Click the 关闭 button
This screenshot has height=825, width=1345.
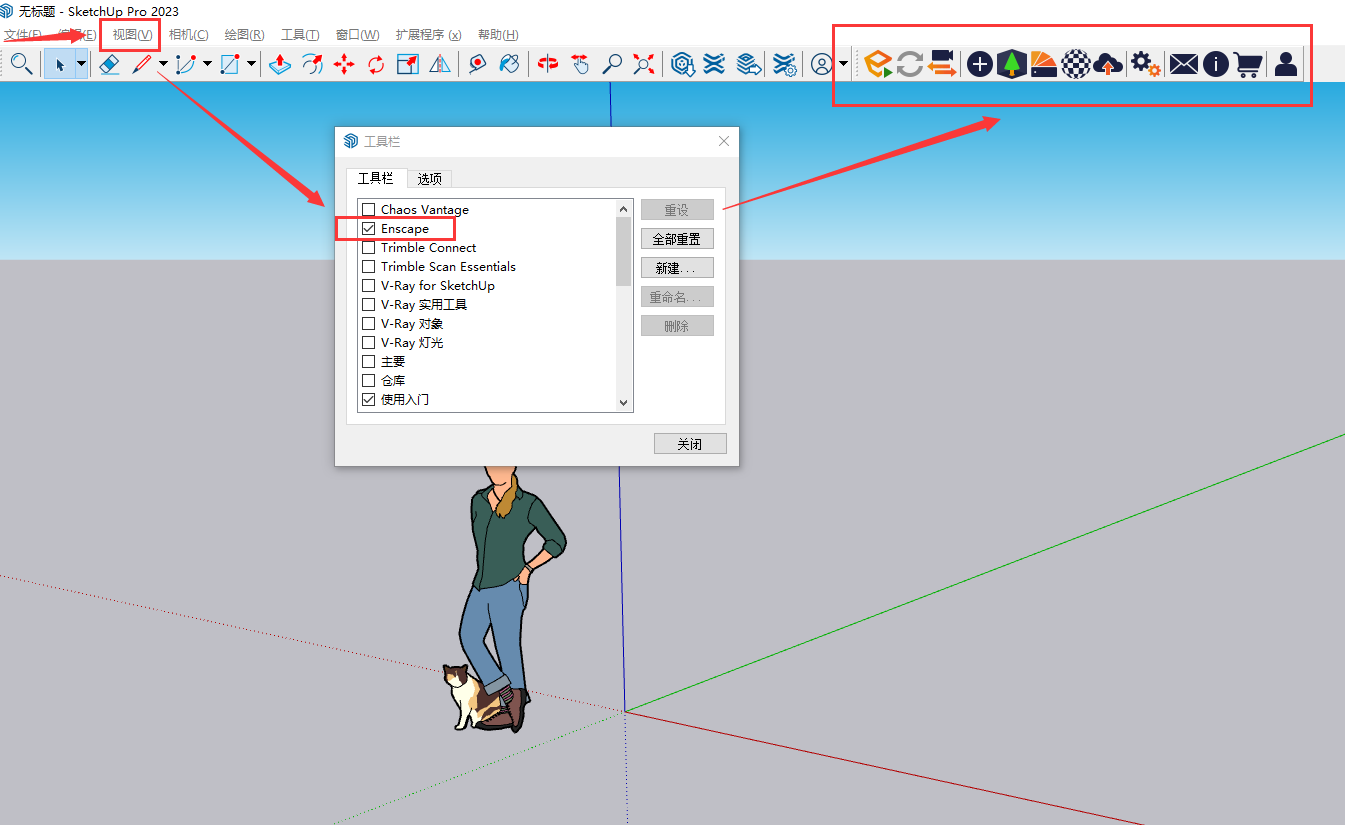tap(690, 443)
